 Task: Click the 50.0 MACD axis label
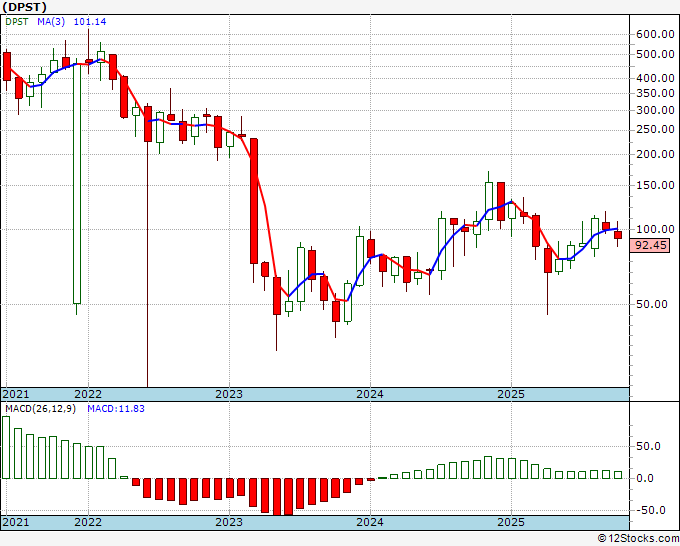pyautogui.click(x=649, y=447)
